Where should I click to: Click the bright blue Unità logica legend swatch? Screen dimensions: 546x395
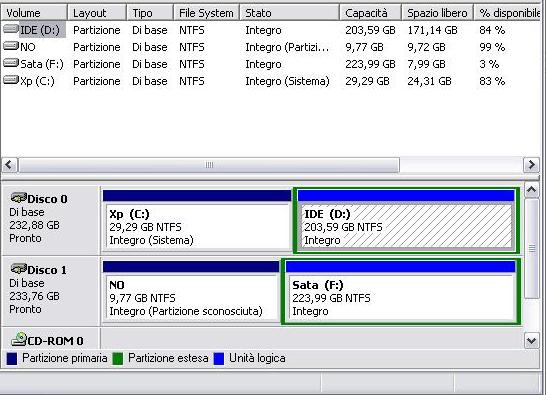(x=219, y=359)
